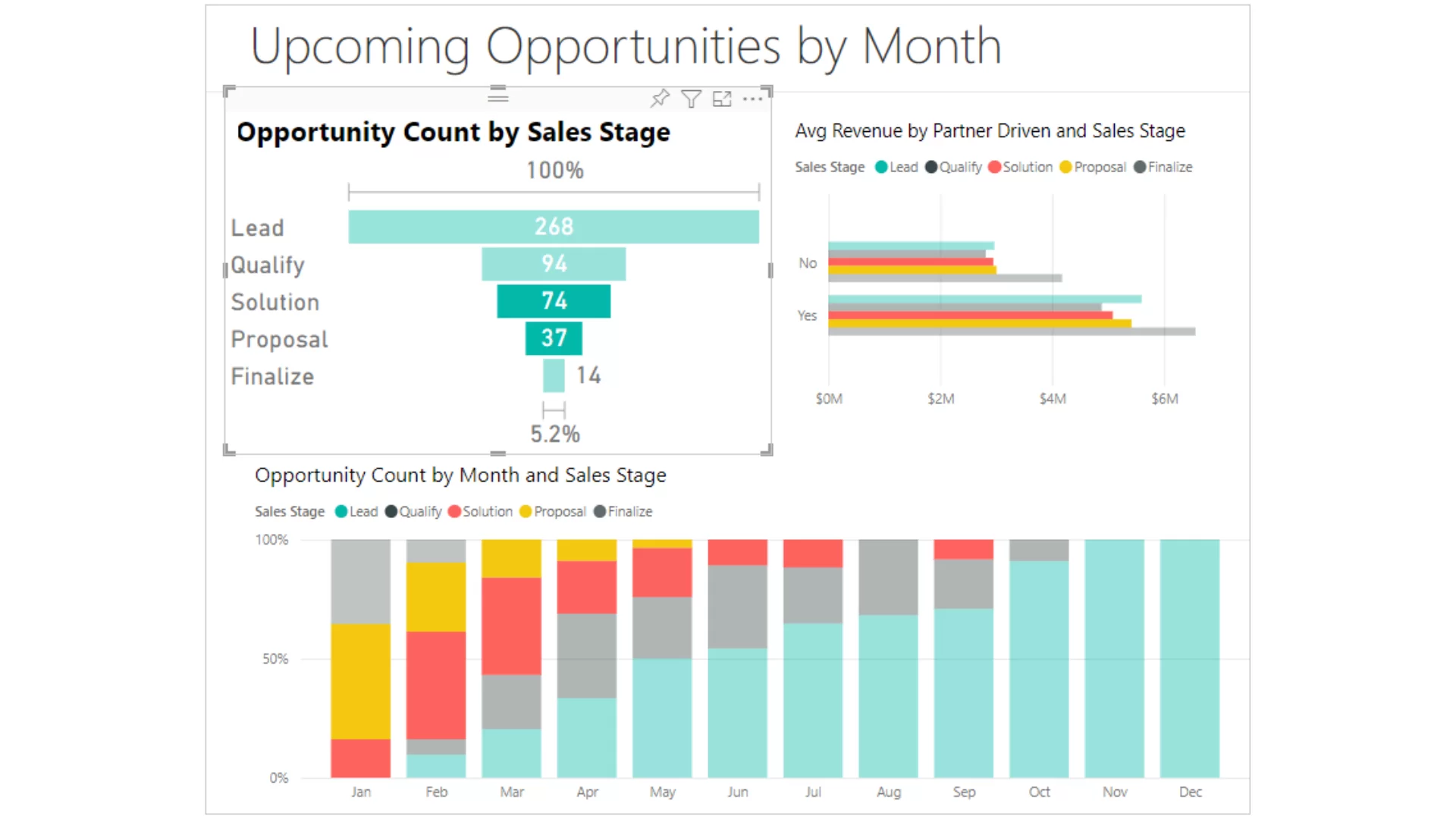Viewport: 1456px width, 819px height.
Task: Click the Opportunity Count by Sales Stage title
Action: click(x=453, y=132)
